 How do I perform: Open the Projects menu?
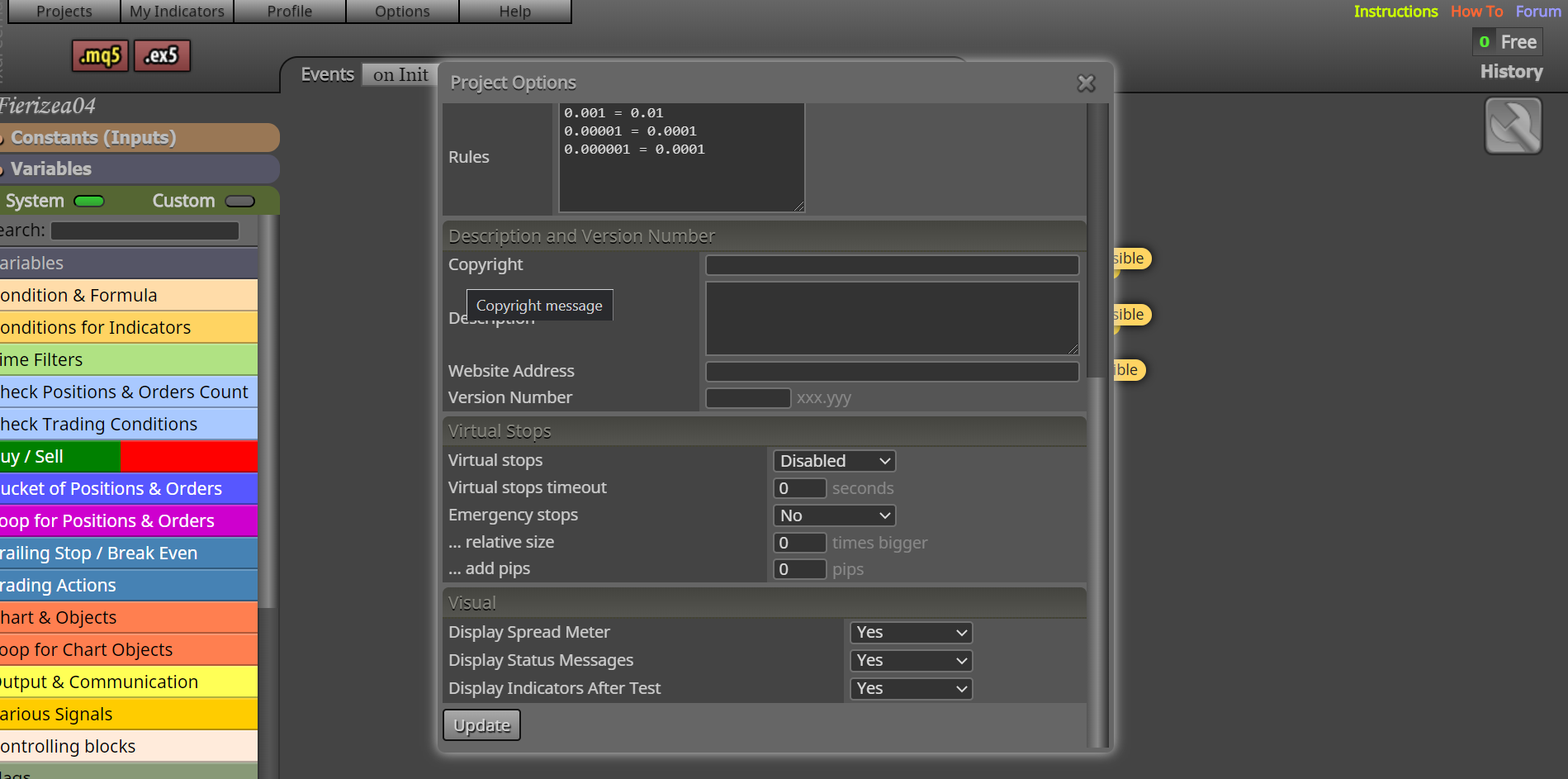[x=64, y=12]
